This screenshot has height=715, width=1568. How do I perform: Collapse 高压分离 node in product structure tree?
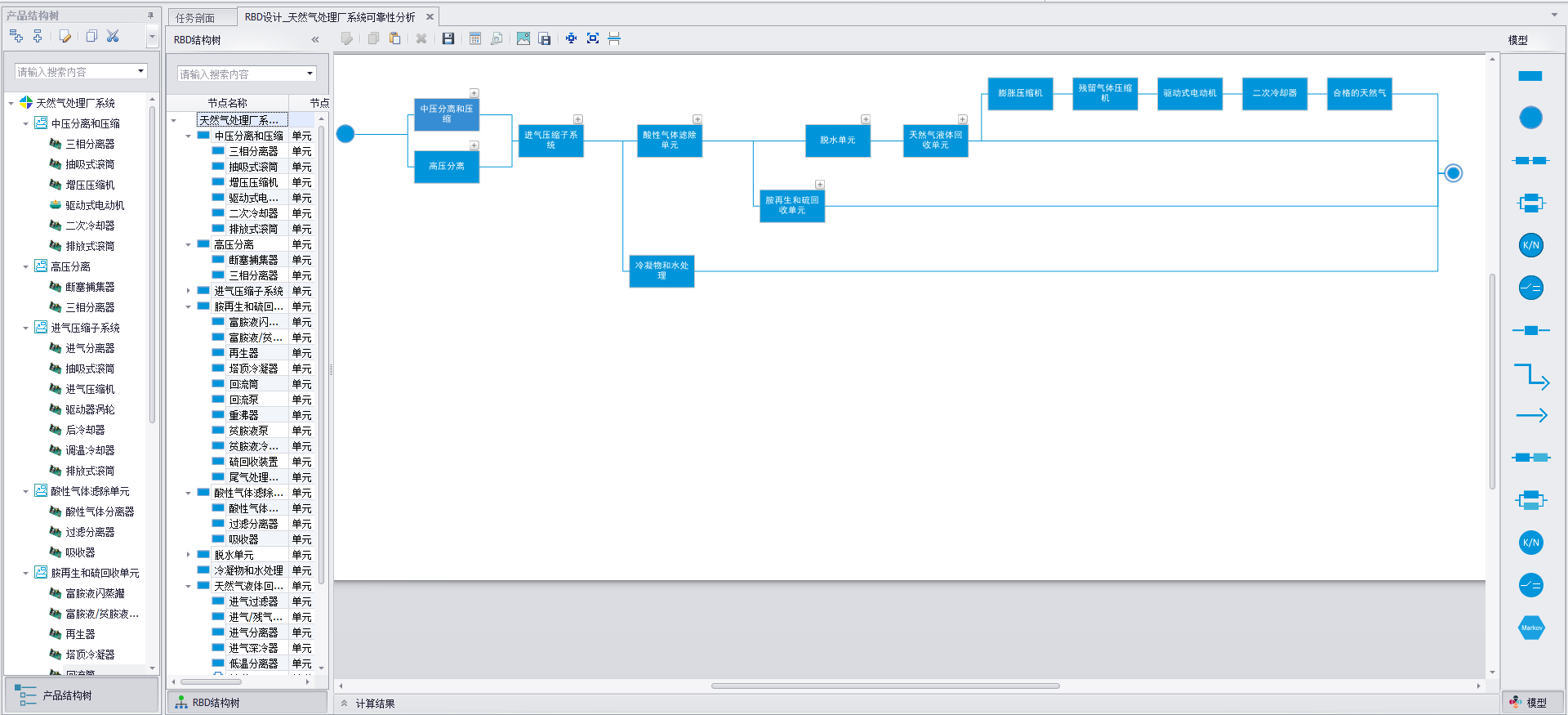tap(25, 266)
